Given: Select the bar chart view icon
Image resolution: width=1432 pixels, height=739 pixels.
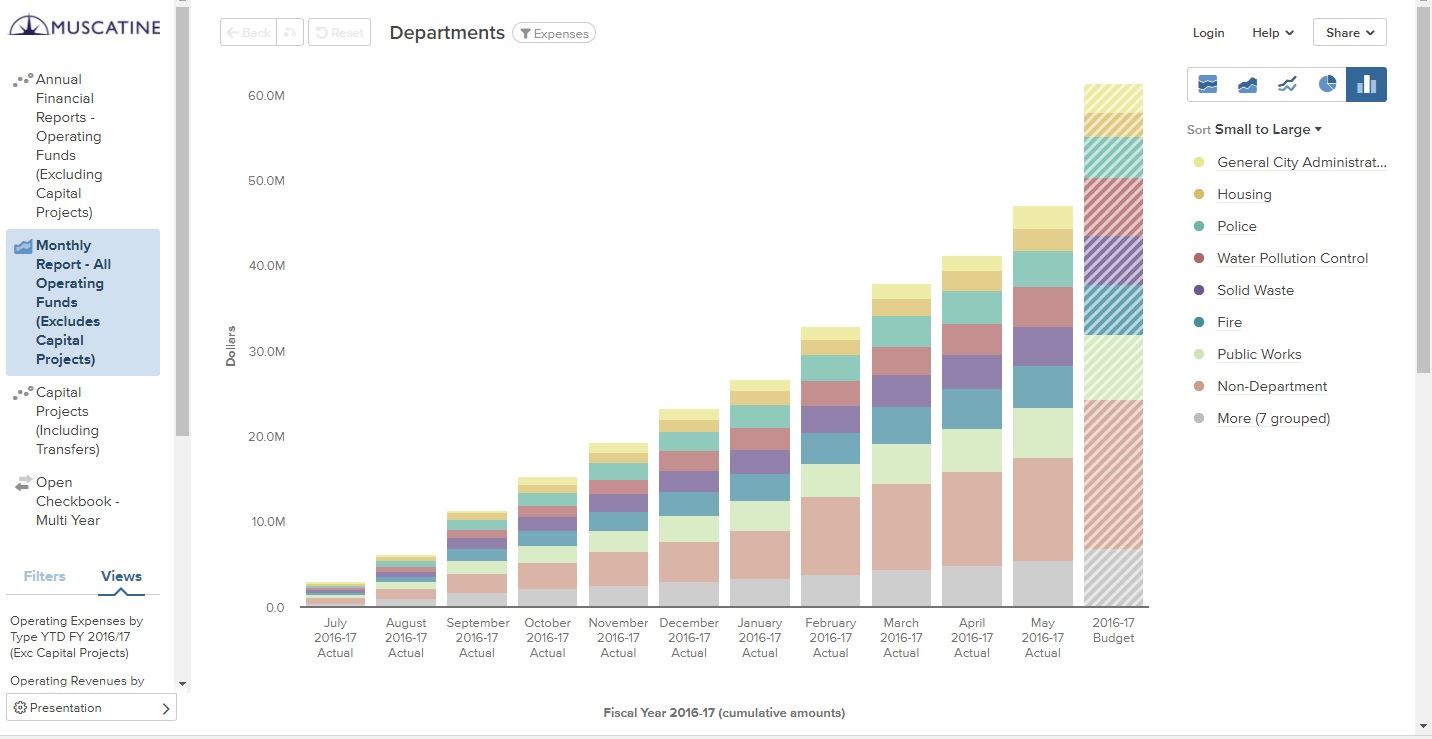Looking at the screenshot, I should point(1366,85).
